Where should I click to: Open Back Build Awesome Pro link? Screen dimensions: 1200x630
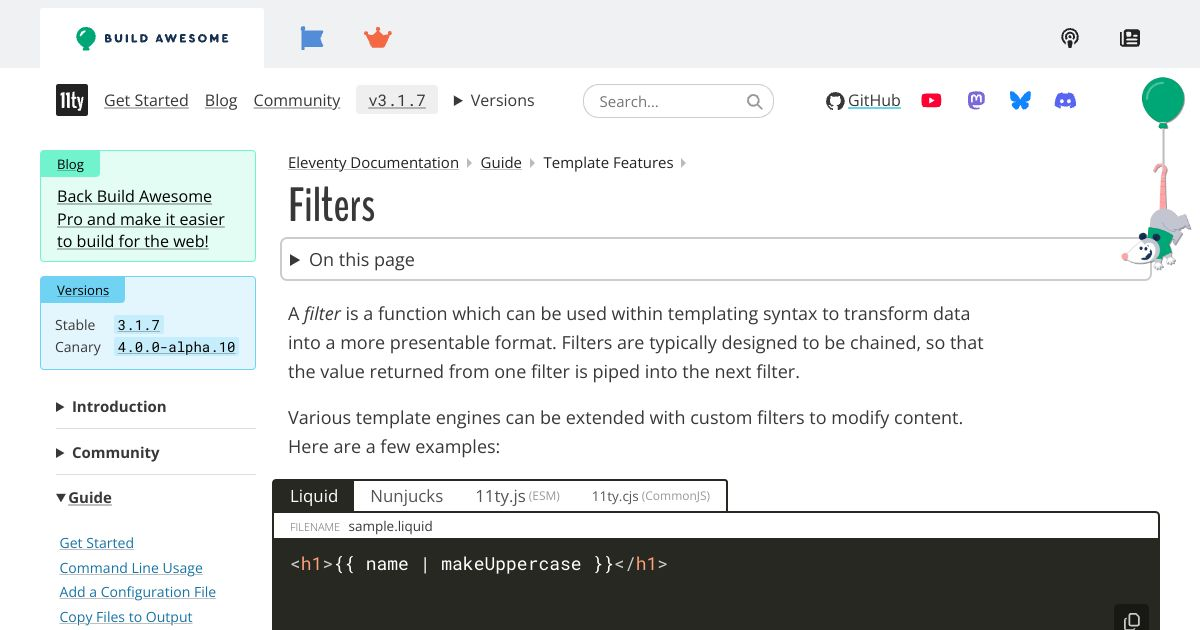pos(141,219)
